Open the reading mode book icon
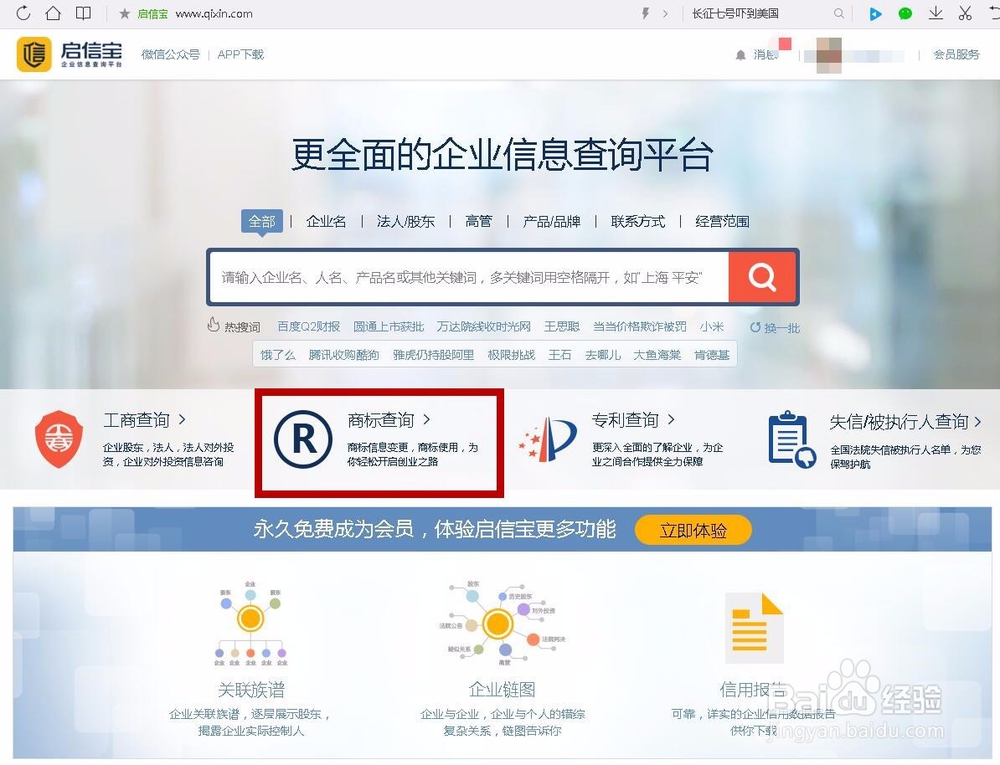 pos(83,13)
